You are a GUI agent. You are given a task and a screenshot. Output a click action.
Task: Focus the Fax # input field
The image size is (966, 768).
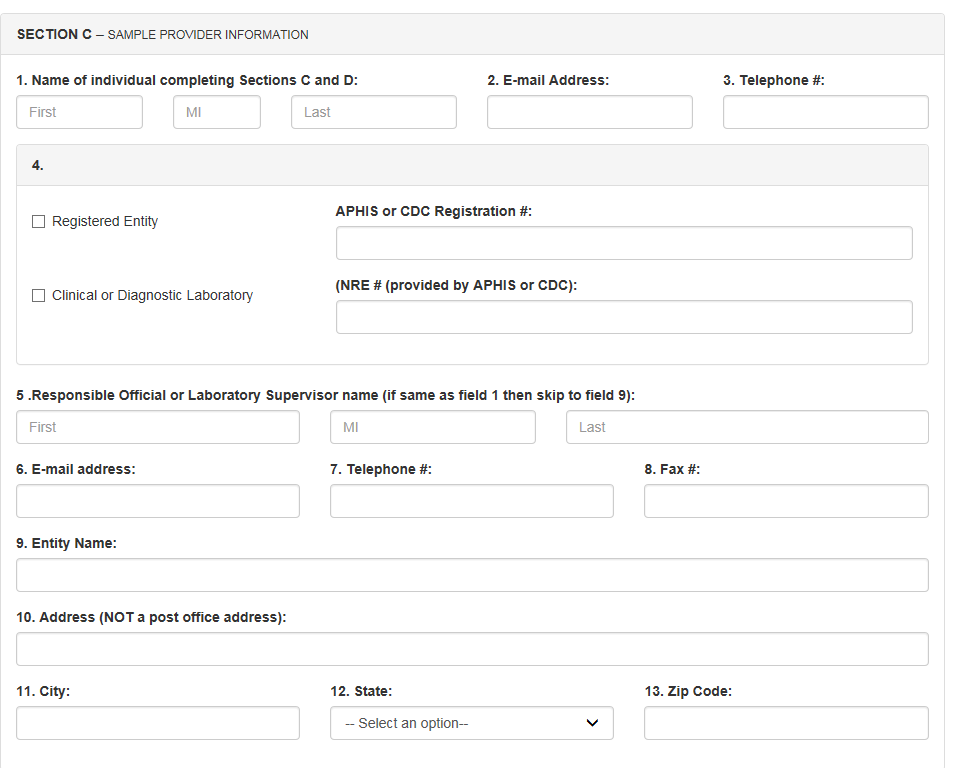click(785, 501)
